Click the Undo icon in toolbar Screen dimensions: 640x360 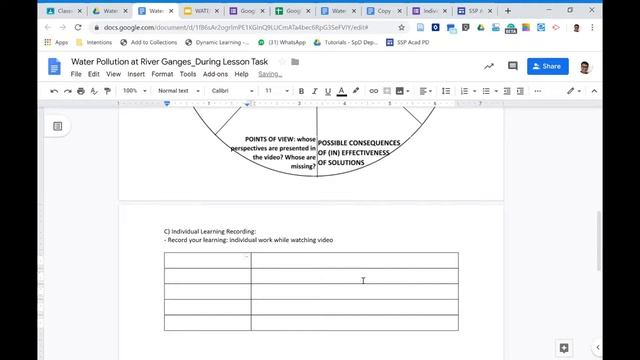tap(54, 91)
